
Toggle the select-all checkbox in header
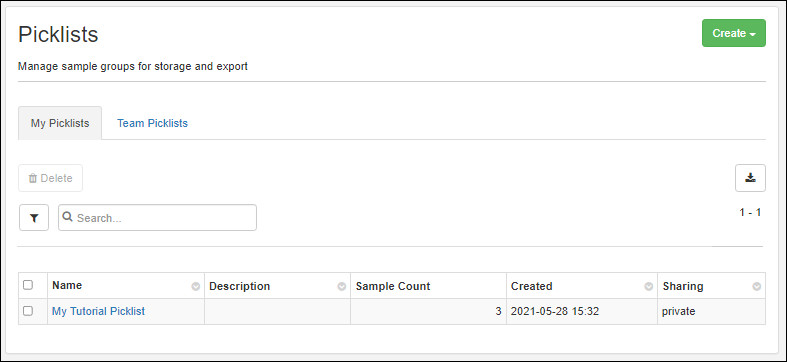pos(28,285)
